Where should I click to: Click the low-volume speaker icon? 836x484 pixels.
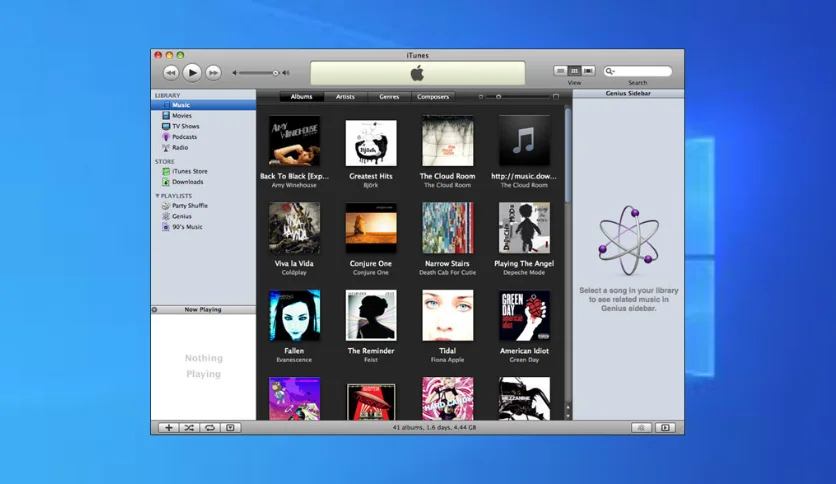(x=234, y=73)
